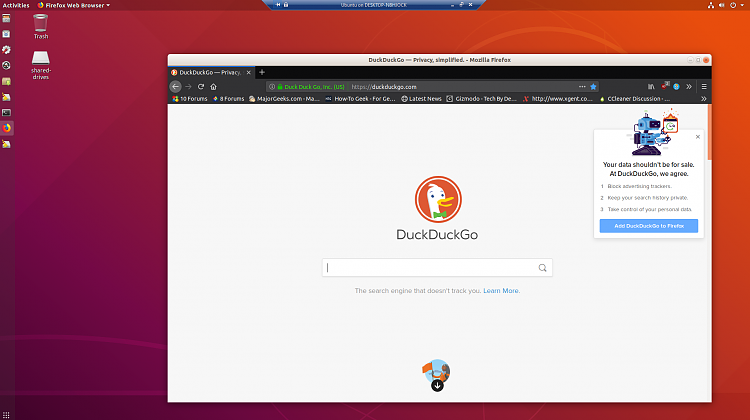
Task: Click the forward navigation arrow in Firefox
Action: tap(188, 87)
